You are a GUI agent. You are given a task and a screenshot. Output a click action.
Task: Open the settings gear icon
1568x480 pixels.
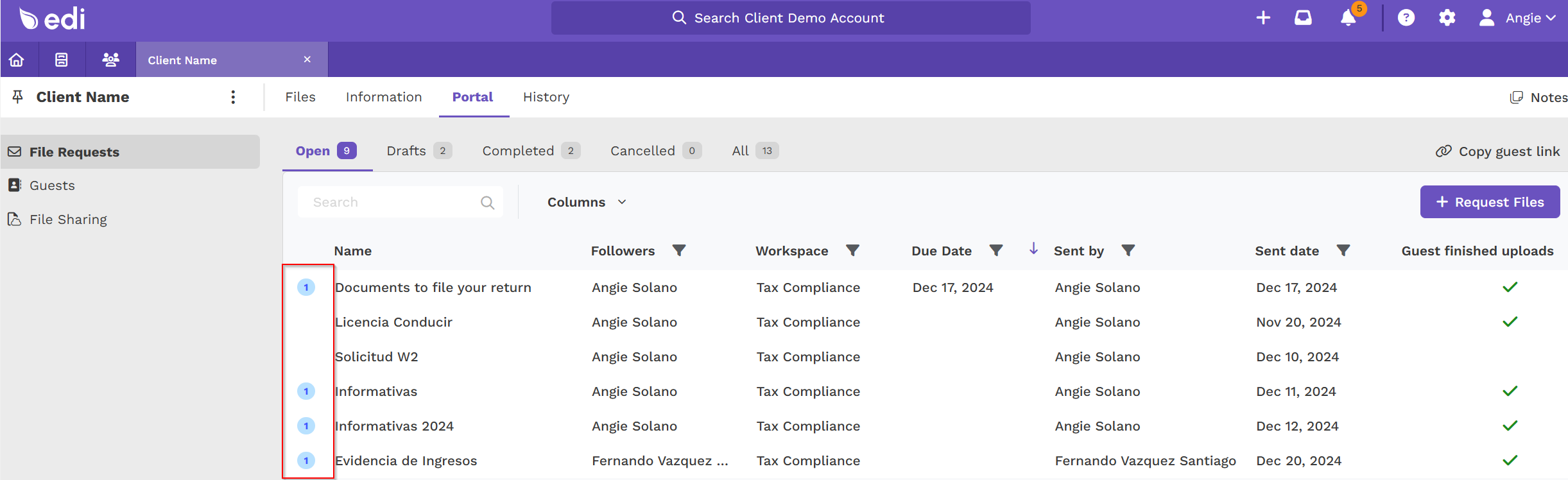[1447, 18]
